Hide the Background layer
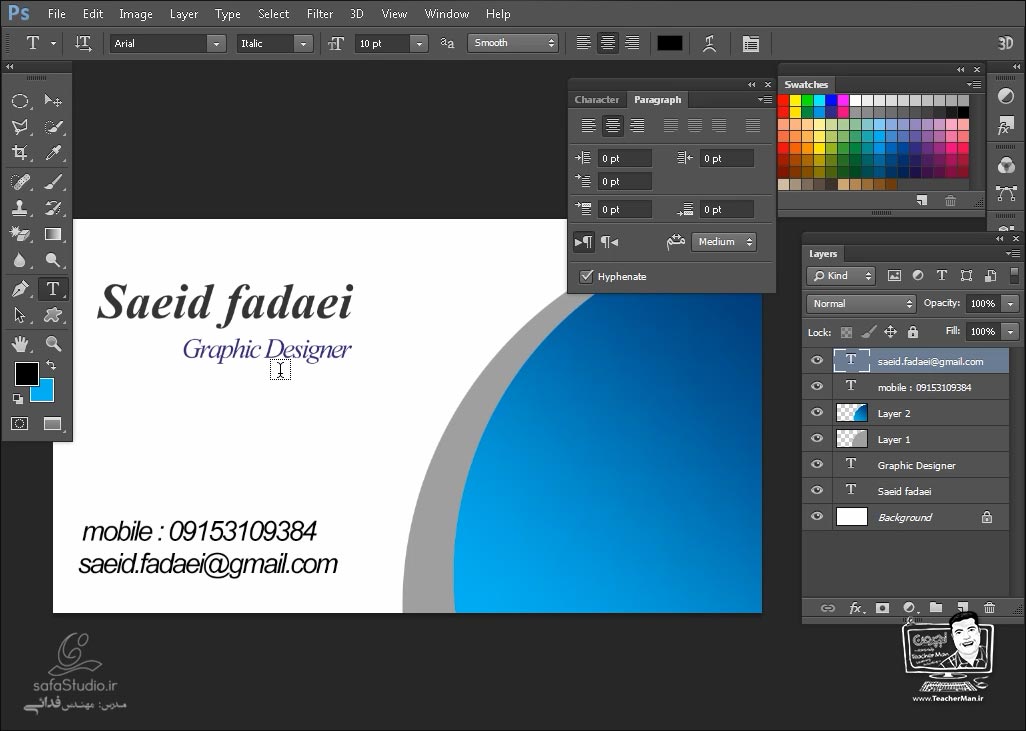 click(817, 516)
